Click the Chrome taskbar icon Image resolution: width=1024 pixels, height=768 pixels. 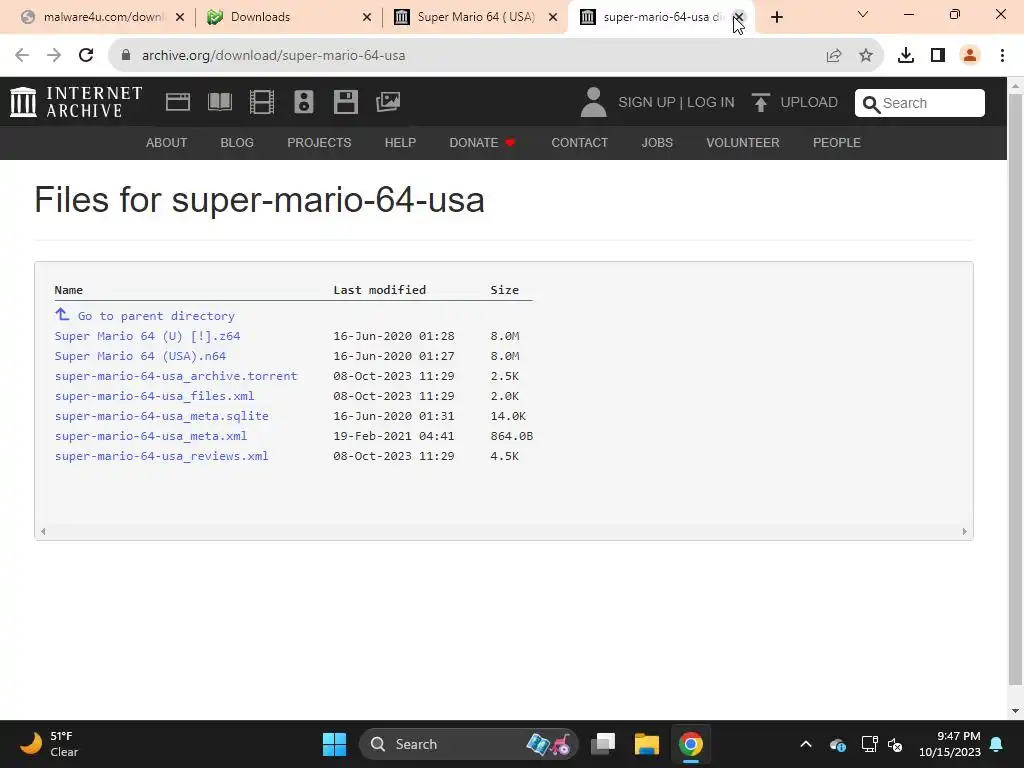[690, 744]
